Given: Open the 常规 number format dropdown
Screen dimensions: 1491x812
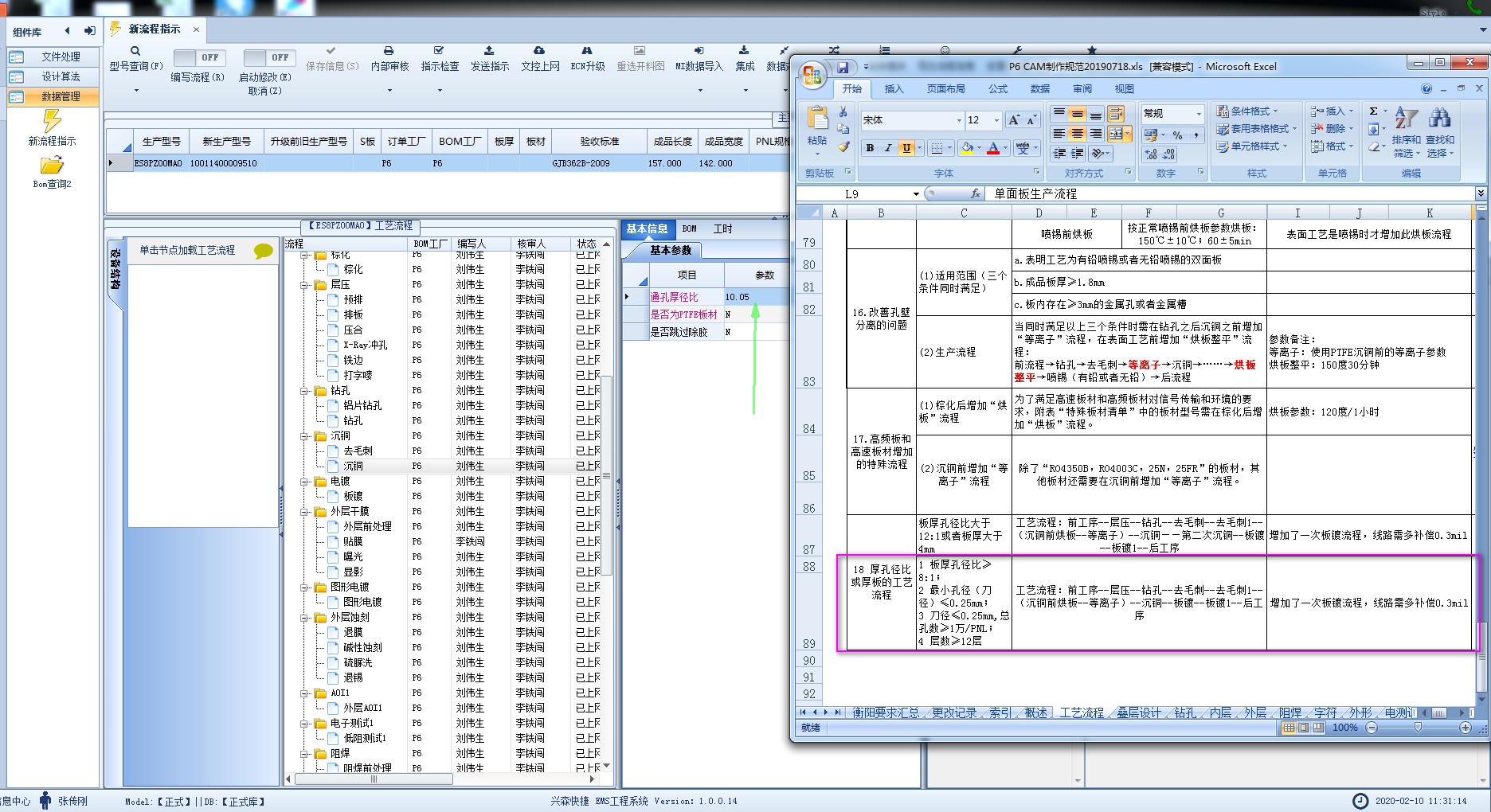Looking at the screenshot, I should tap(1199, 114).
